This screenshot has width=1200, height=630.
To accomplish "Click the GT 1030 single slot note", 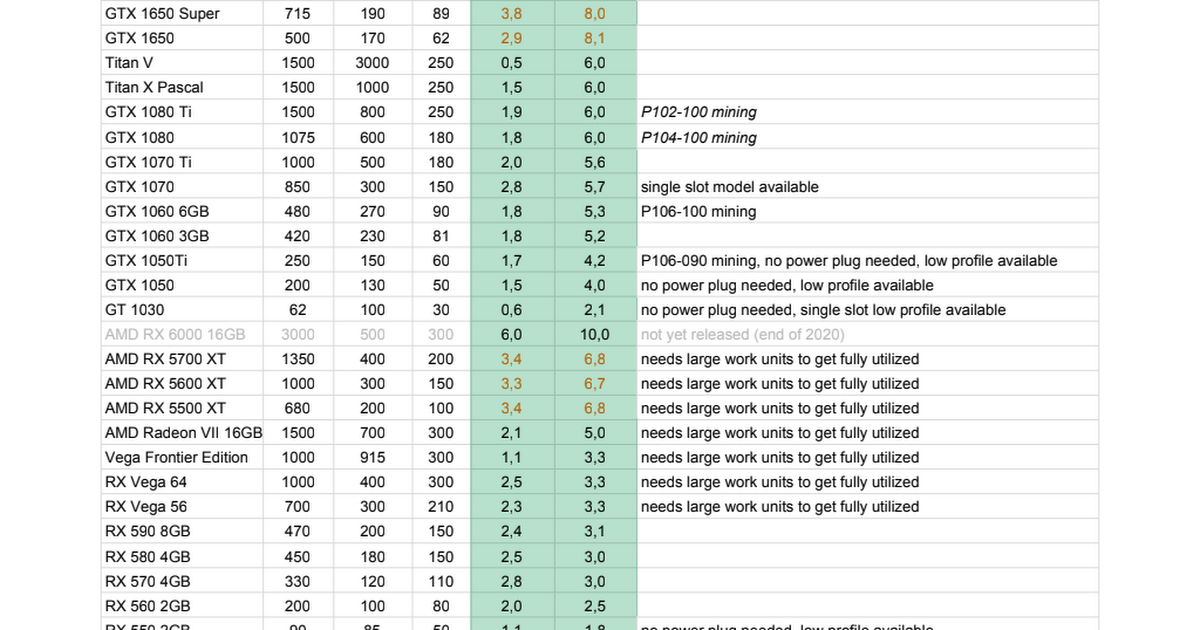I will pos(823,310).
